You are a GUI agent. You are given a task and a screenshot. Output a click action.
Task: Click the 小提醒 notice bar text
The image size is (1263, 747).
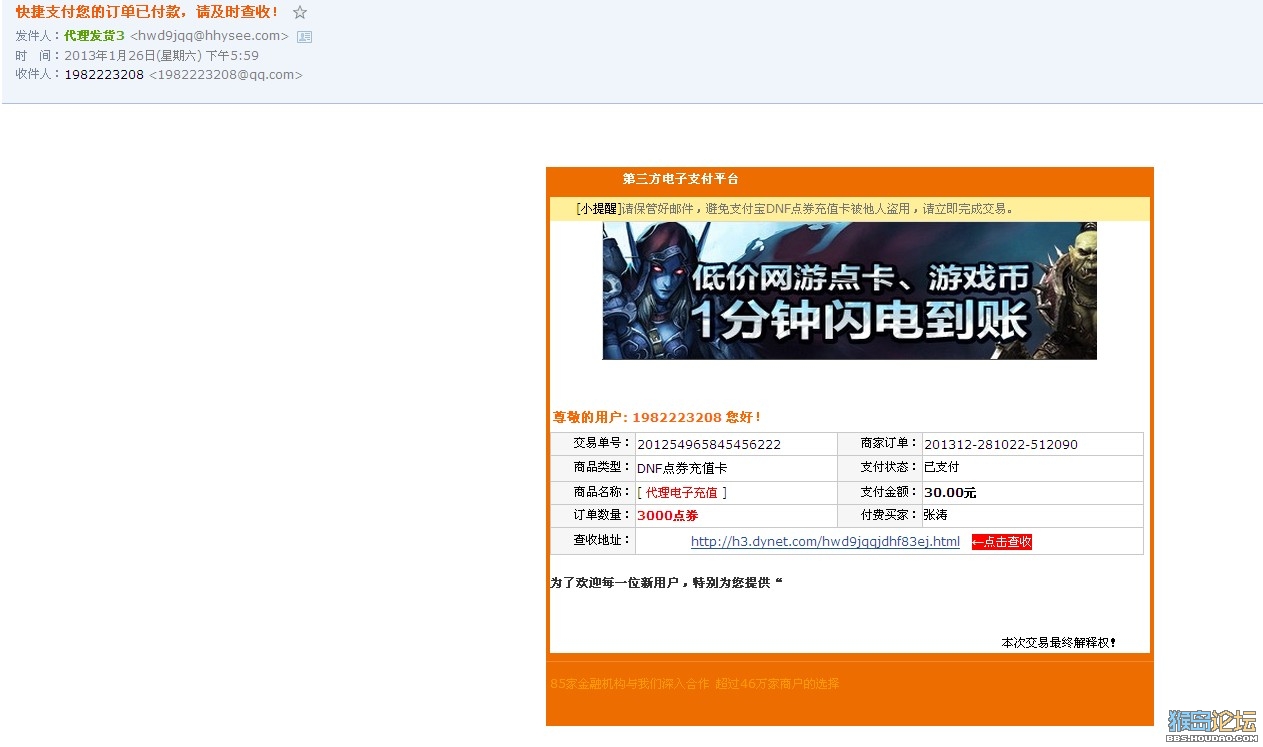796,209
